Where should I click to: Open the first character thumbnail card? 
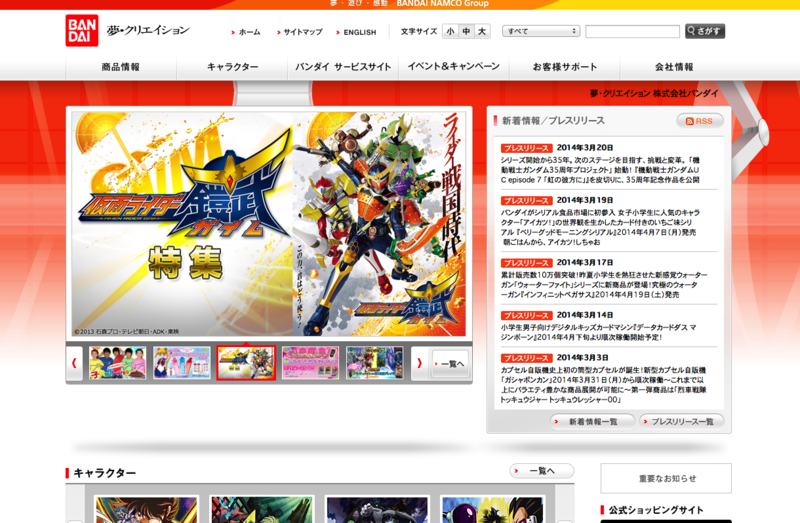coord(146,509)
